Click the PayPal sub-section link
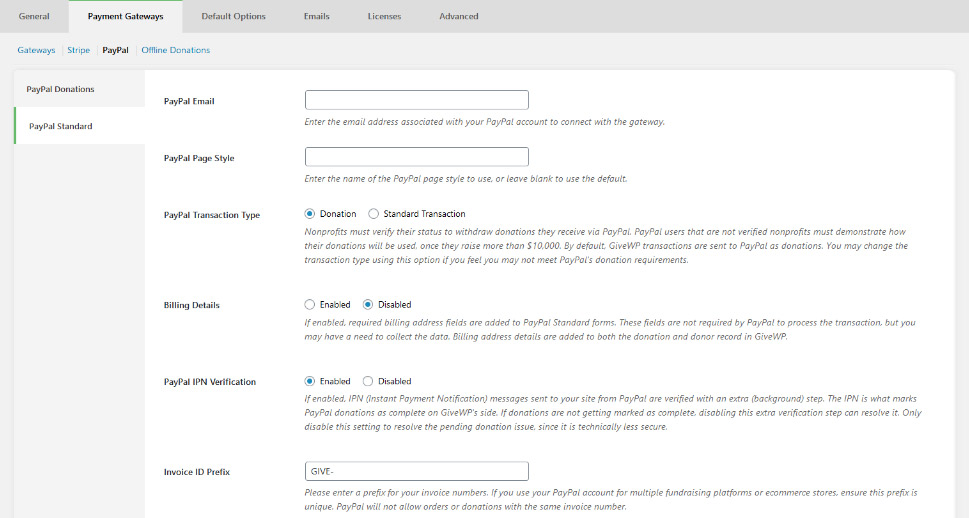Screen dimensions: 969x518 [115, 50]
